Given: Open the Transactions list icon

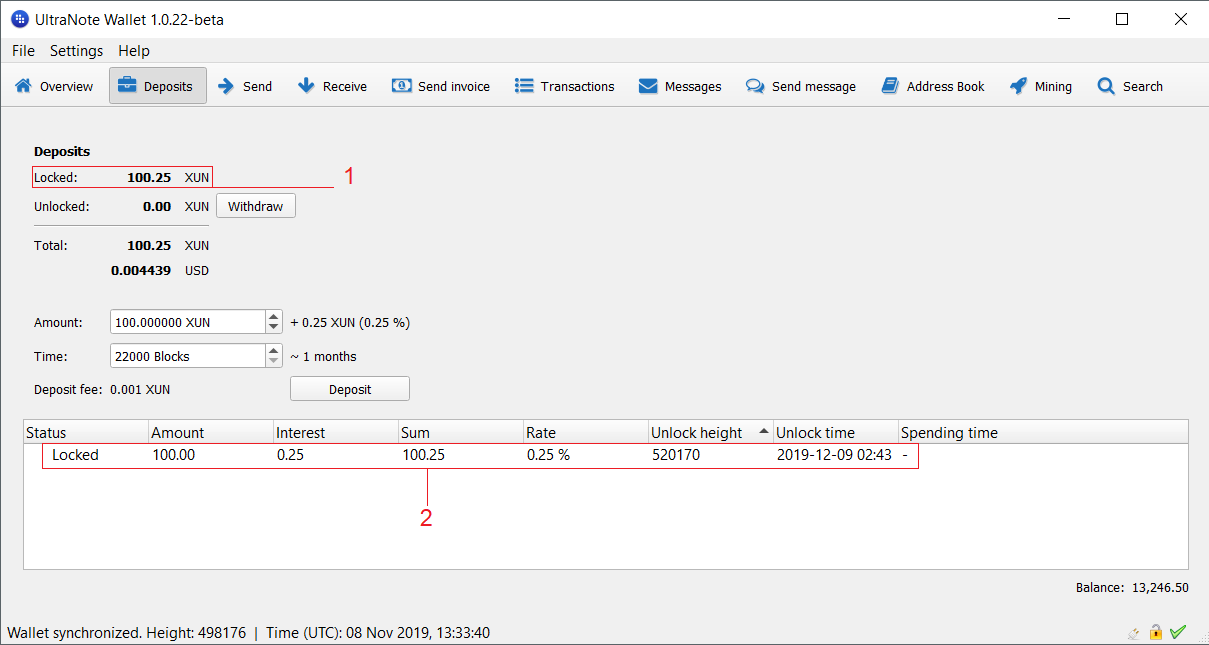Looking at the screenshot, I should [524, 86].
